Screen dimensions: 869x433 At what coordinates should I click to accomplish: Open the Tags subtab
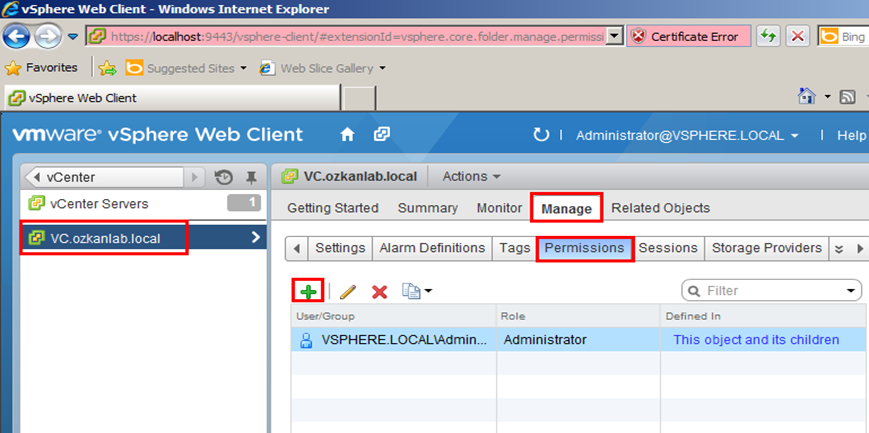[x=515, y=248]
